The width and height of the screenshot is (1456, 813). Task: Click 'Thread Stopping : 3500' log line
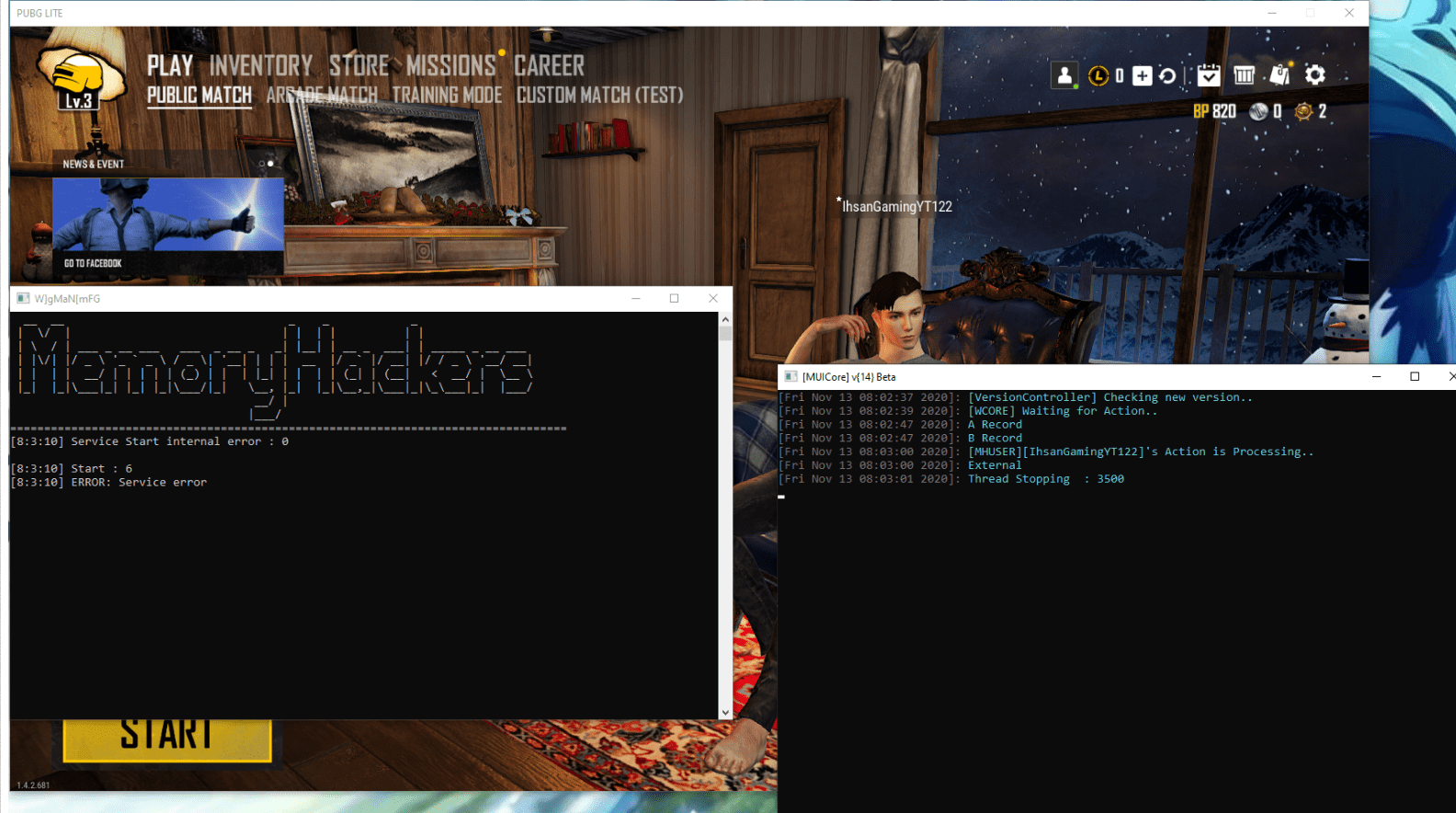[1046, 479]
